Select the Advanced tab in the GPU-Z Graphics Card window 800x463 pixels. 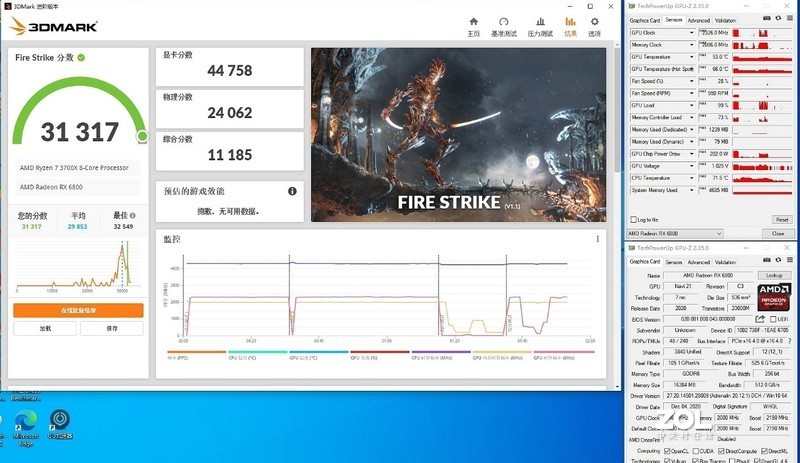(x=698, y=262)
